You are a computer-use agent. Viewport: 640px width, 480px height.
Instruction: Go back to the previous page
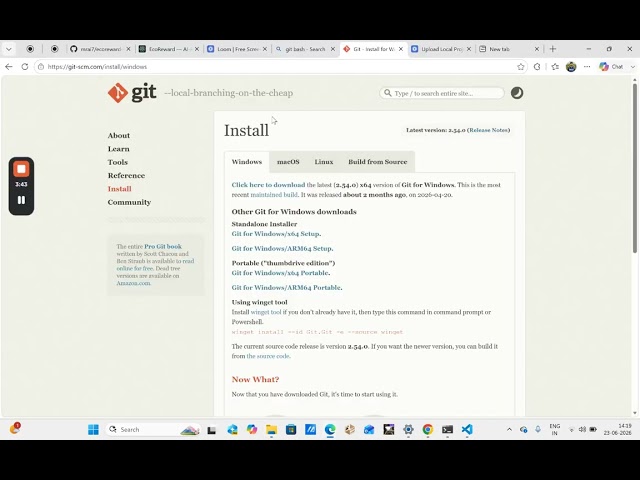click(9, 67)
